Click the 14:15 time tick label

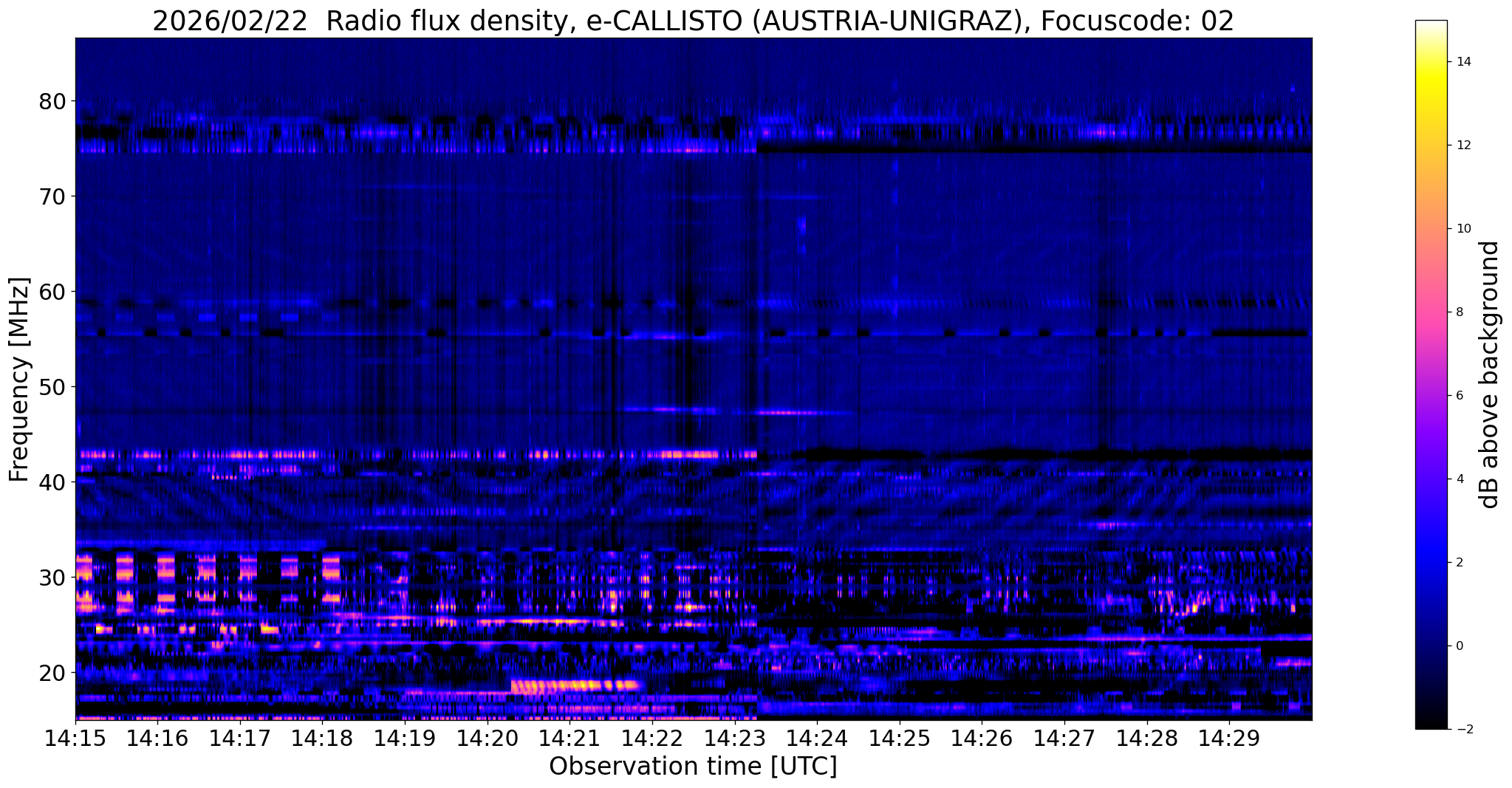pyautogui.click(x=75, y=738)
